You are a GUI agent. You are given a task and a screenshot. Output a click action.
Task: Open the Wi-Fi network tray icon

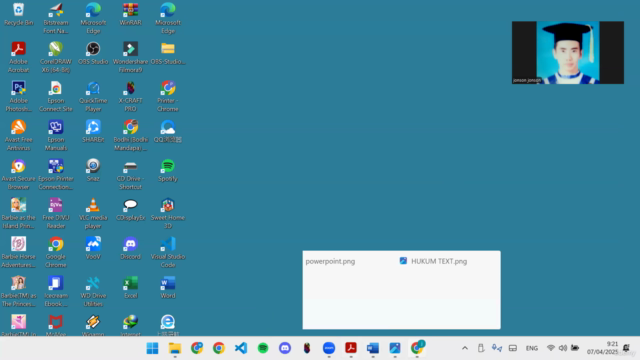pyautogui.click(x=551, y=348)
